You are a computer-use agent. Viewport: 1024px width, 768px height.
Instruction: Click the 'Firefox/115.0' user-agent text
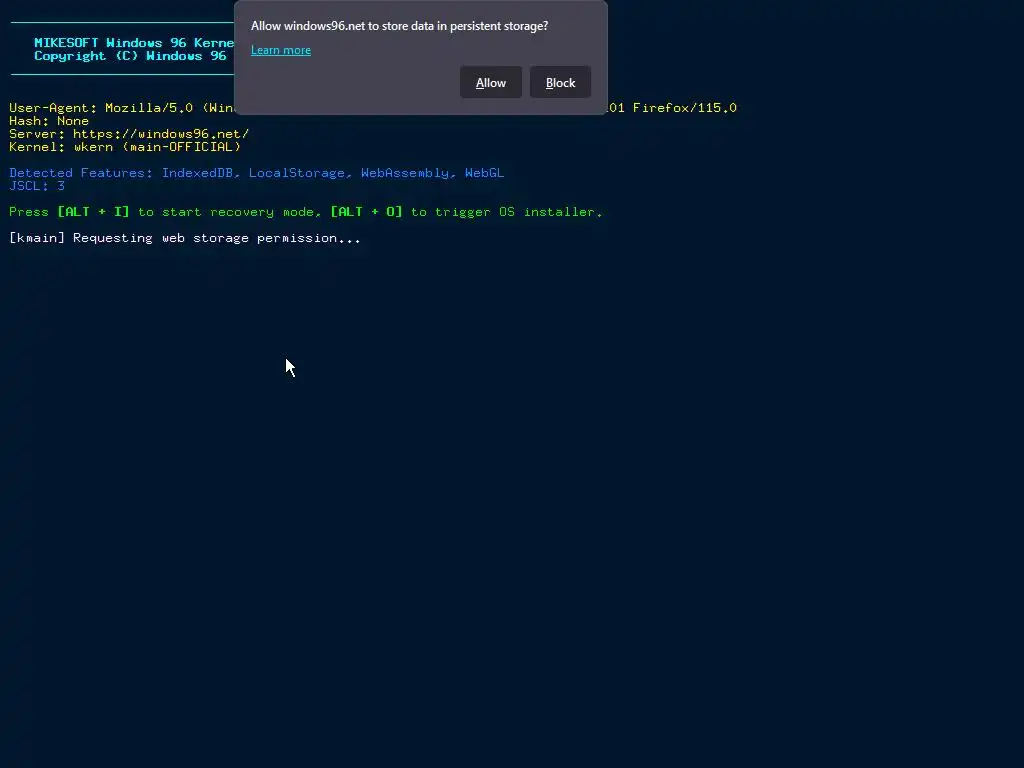tap(684, 108)
